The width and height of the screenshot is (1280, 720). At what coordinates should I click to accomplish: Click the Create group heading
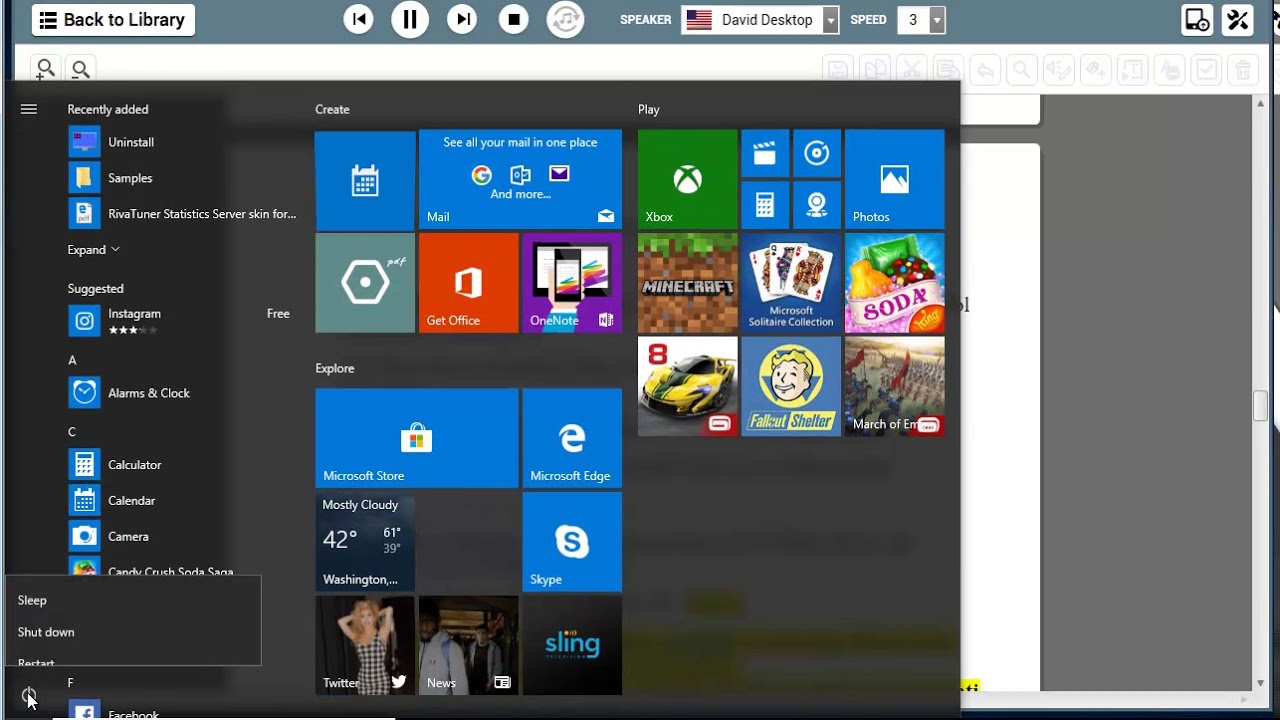332,109
